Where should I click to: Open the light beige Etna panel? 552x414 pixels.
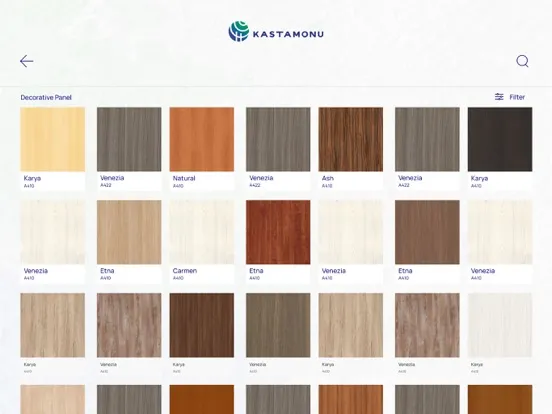129,232
